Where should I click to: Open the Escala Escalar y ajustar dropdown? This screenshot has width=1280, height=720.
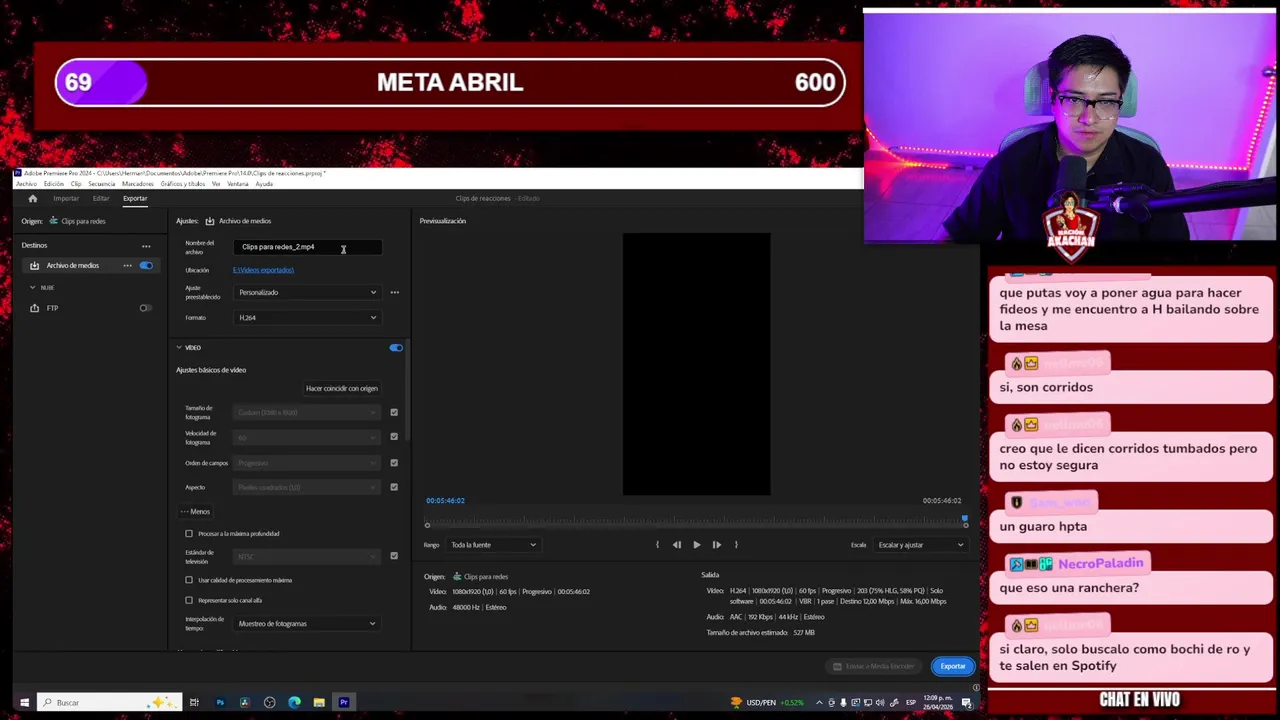(x=920, y=545)
